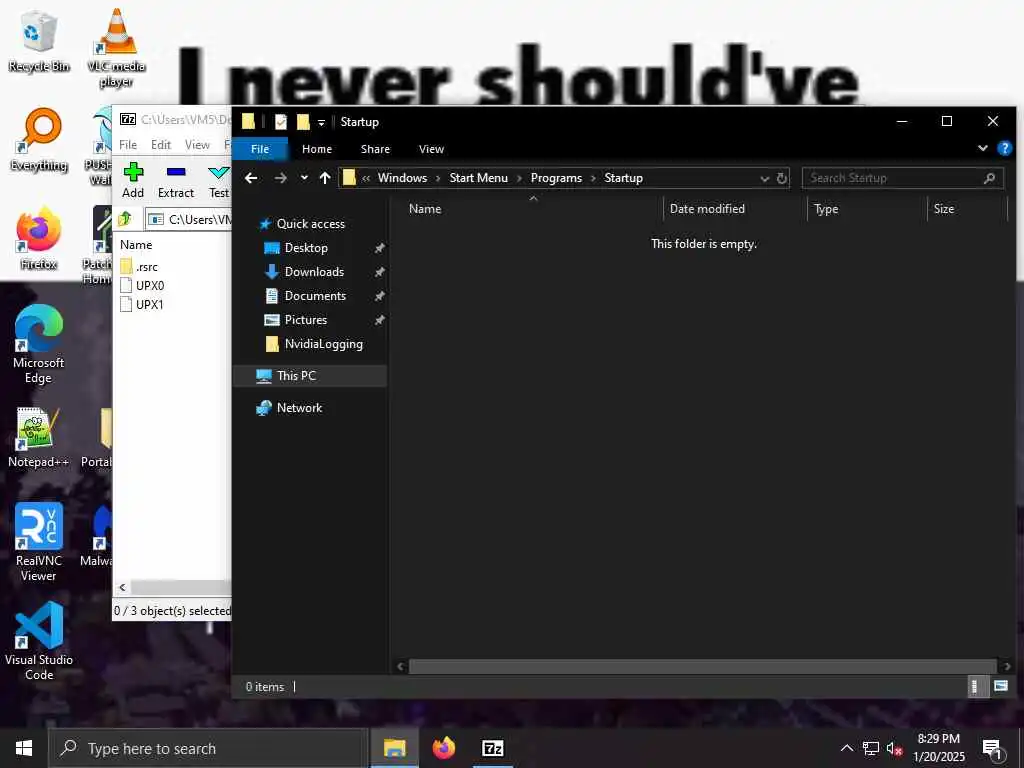
Task: Open recent locations dropdown in Explorer
Action: pyautogui.click(x=304, y=178)
